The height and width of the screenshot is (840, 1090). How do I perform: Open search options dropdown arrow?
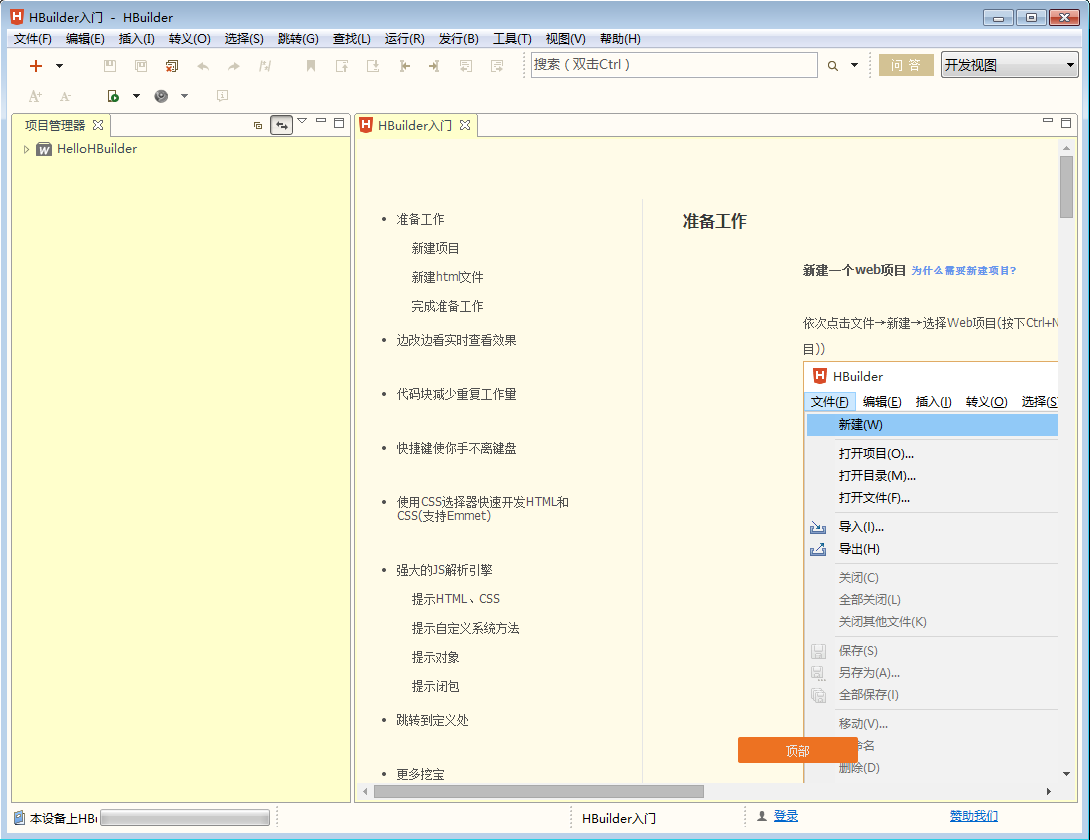point(854,65)
